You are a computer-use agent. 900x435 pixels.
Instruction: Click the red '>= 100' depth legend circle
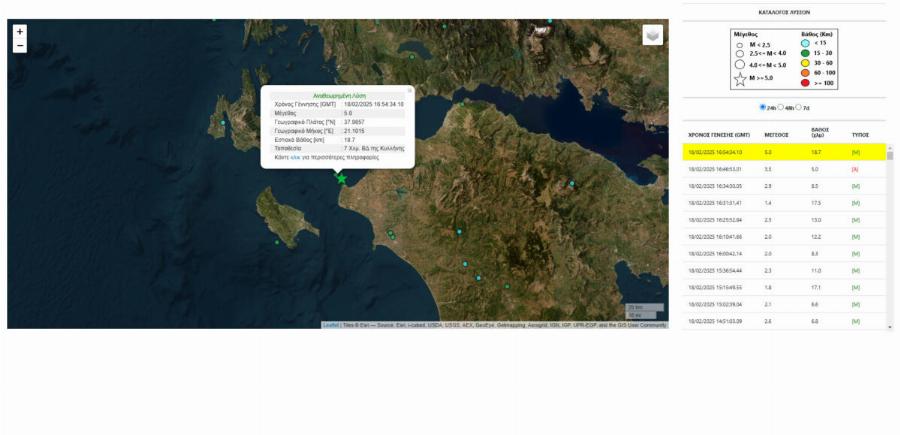[x=805, y=83]
